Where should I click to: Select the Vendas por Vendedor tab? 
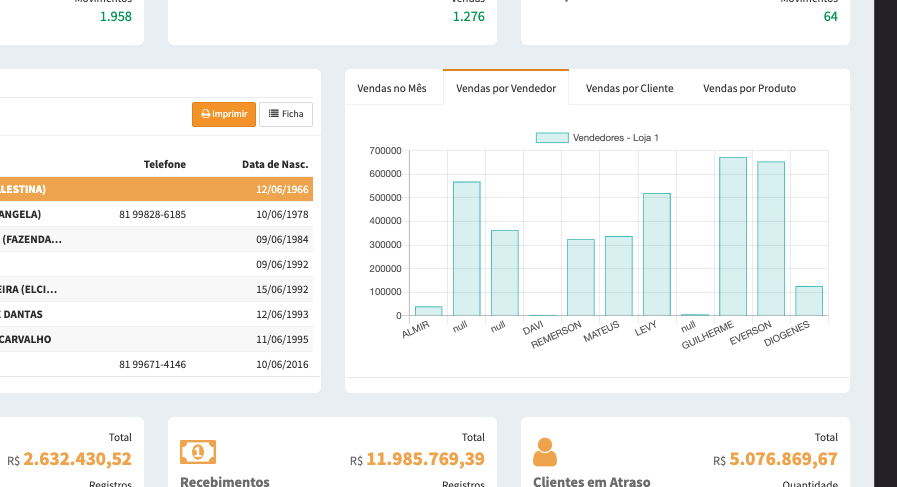click(x=506, y=88)
